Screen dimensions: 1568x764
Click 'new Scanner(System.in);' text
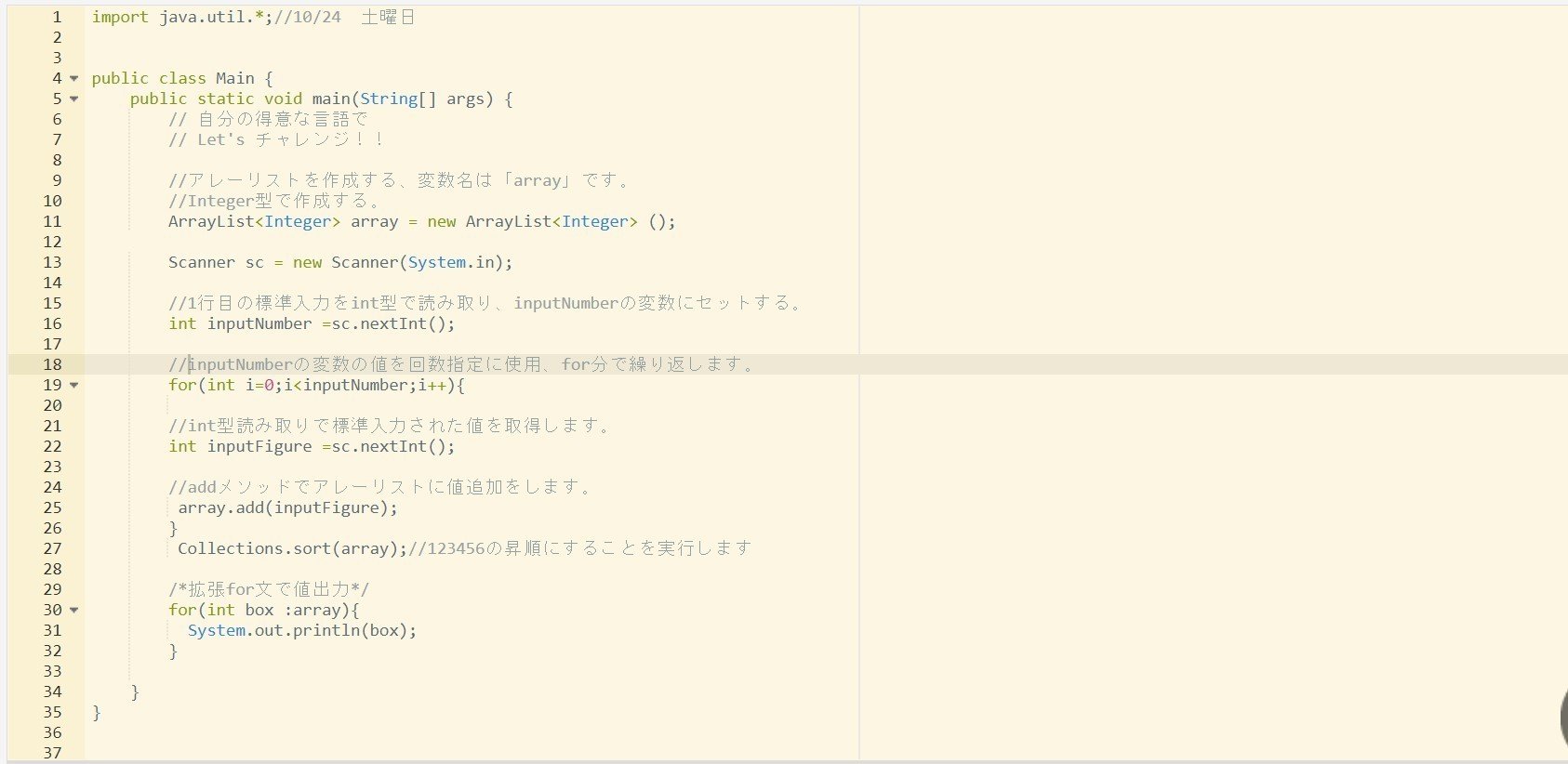403,263
